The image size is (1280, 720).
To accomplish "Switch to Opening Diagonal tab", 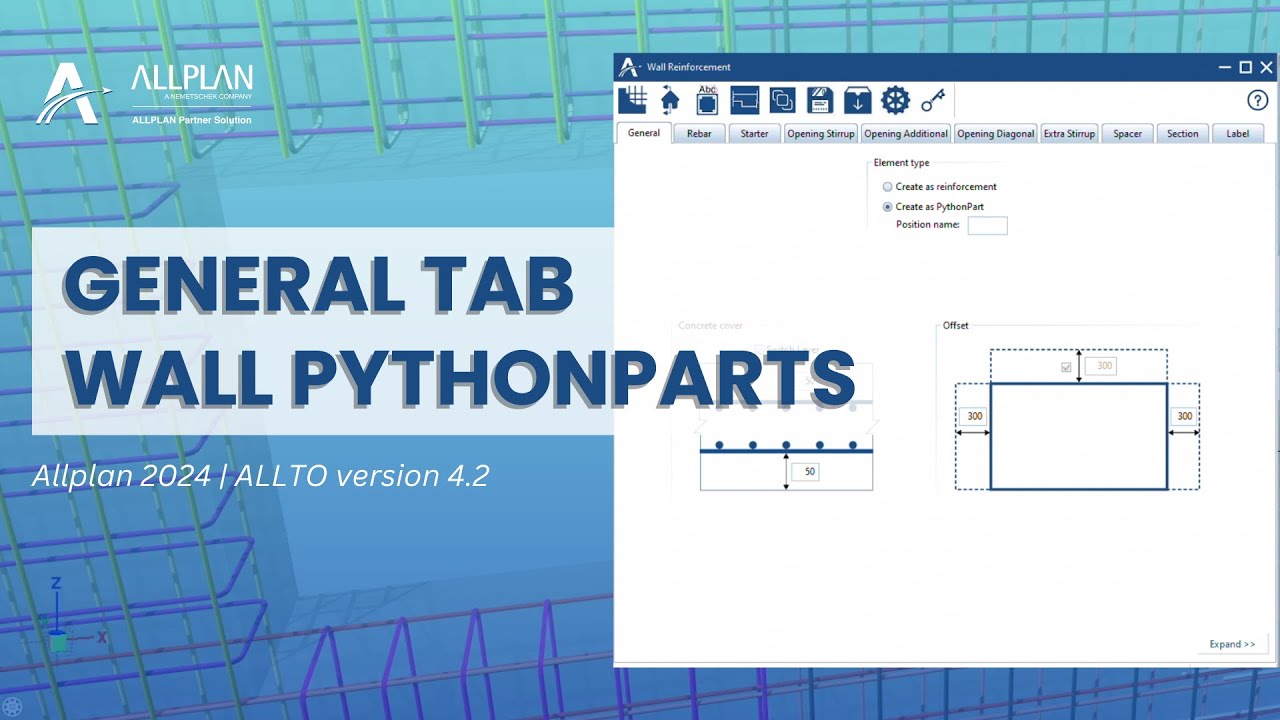I will pyautogui.click(x=996, y=134).
